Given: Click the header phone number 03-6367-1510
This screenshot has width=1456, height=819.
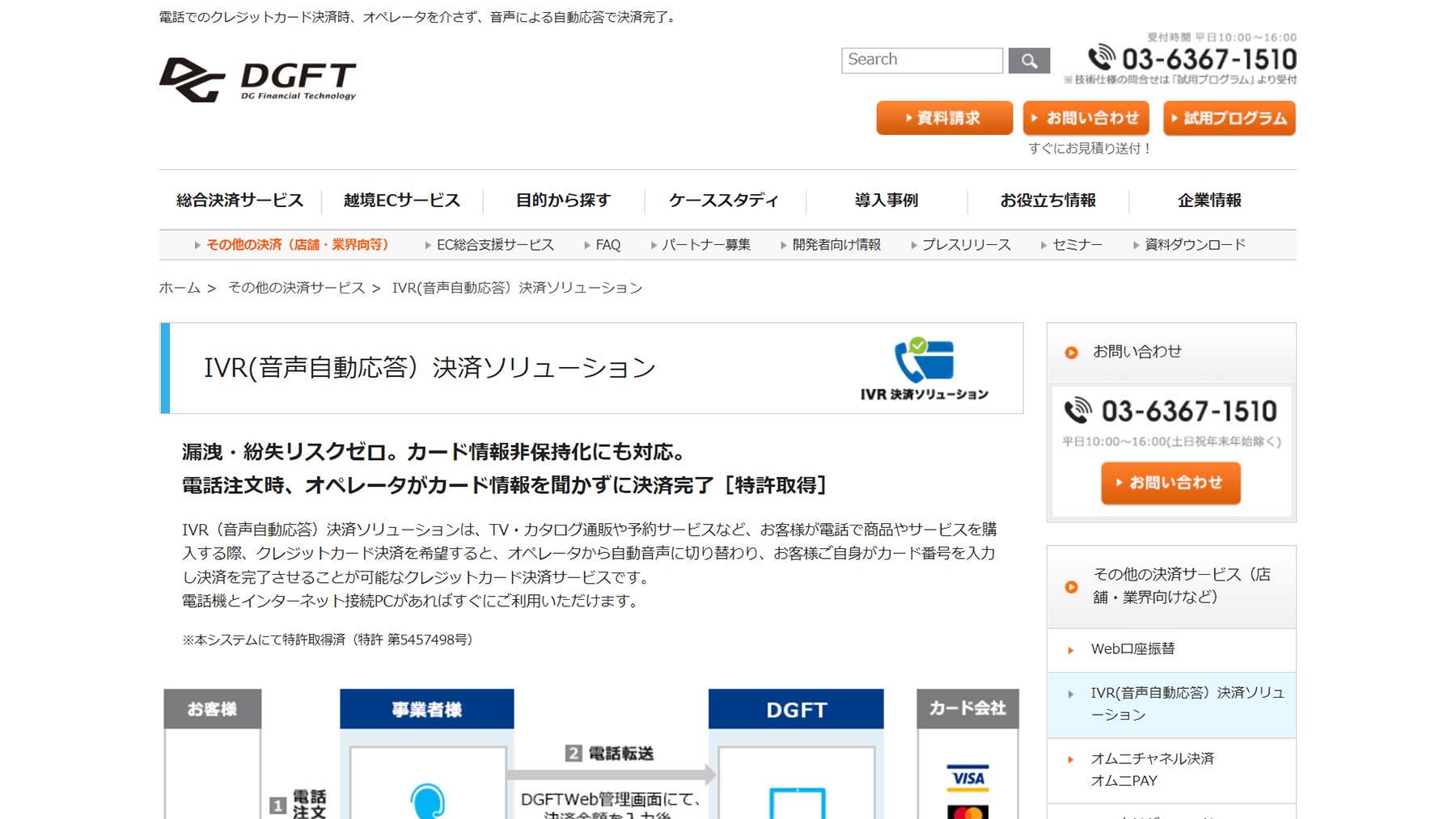Looking at the screenshot, I should click(x=1209, y=59).
